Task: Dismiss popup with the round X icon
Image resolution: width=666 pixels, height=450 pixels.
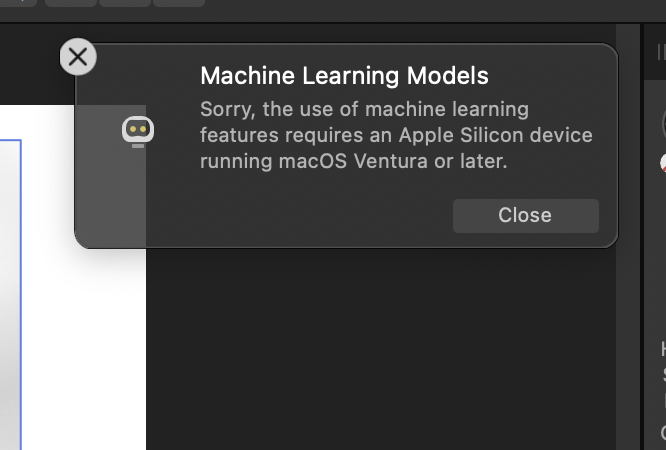Action: click(78, 57)
